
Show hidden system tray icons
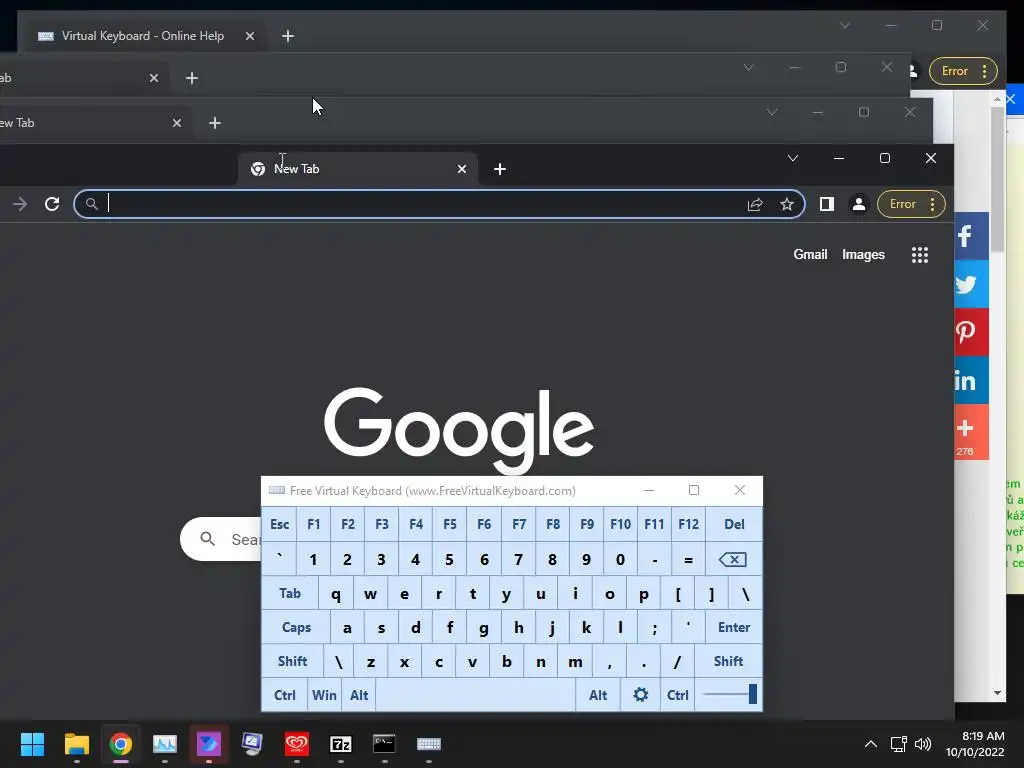[x=871, y=744]
